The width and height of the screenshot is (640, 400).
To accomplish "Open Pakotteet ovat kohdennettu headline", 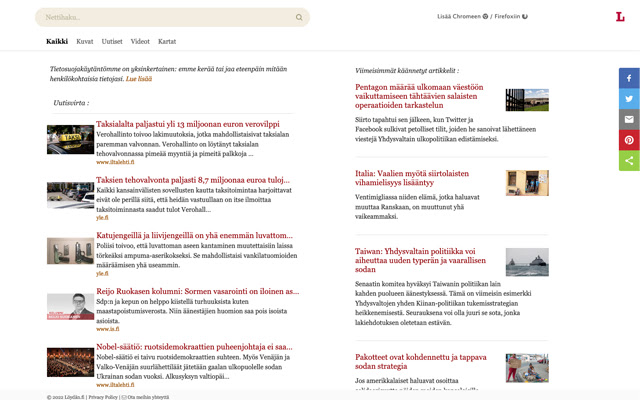I will pos(421,362).
